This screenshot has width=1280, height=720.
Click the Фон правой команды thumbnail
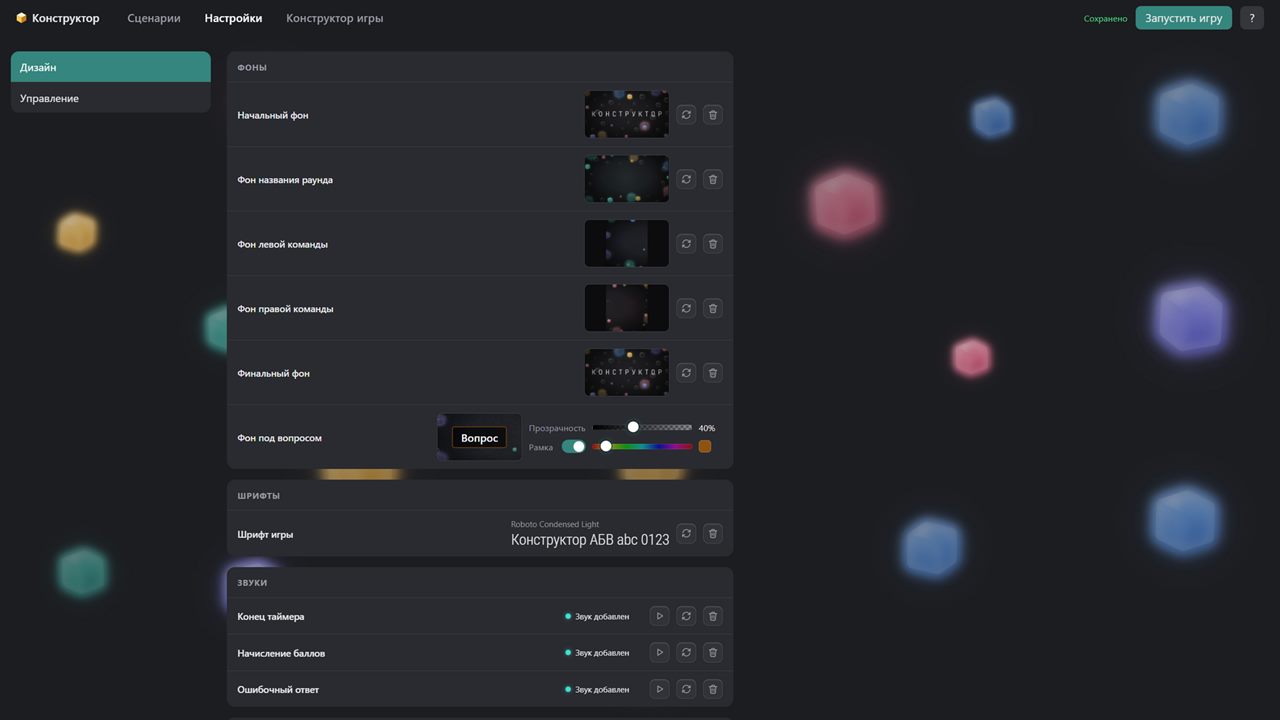point(627,308)
